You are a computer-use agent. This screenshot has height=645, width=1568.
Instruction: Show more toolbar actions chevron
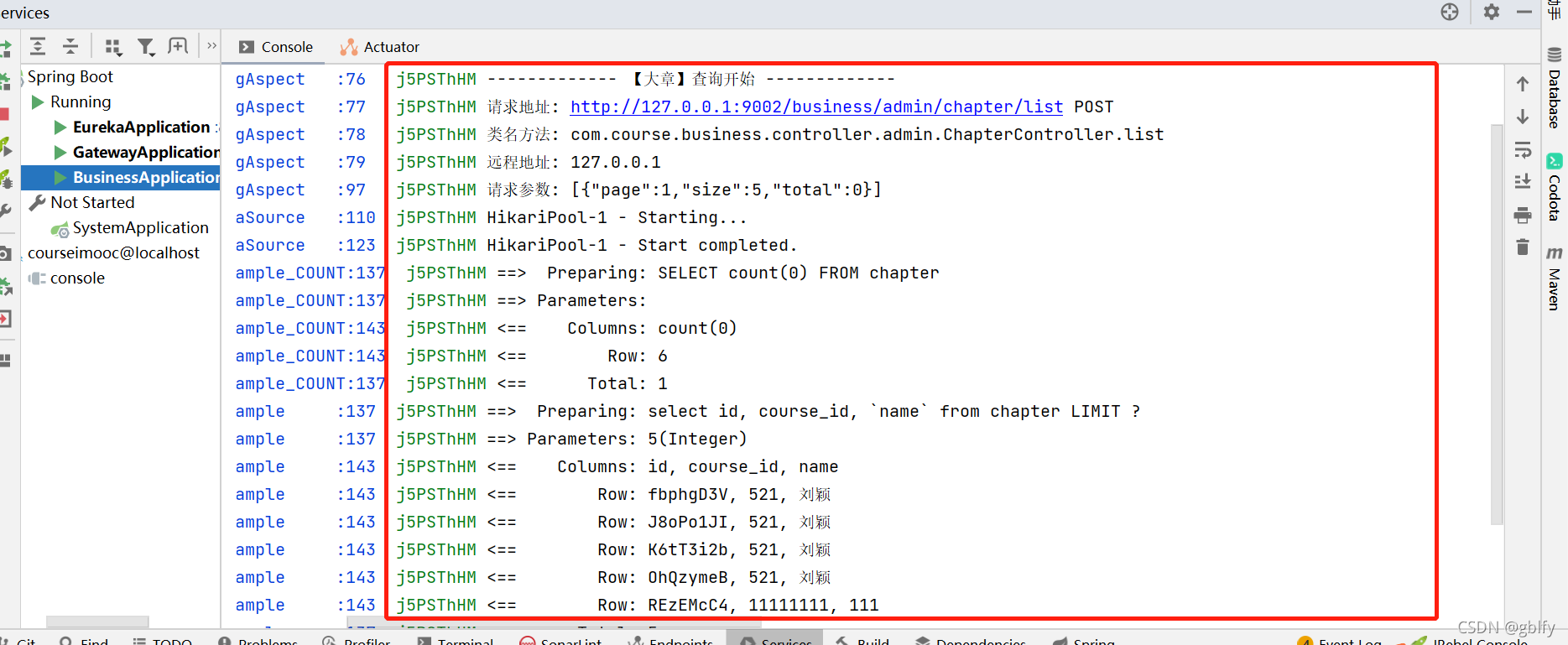click(x=211, y=46)
